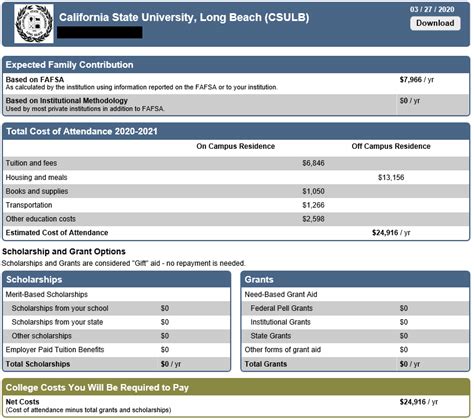Screen dimensions: 474x420
Task: Click the Grants panel header
Action: [x=355, y=280]
